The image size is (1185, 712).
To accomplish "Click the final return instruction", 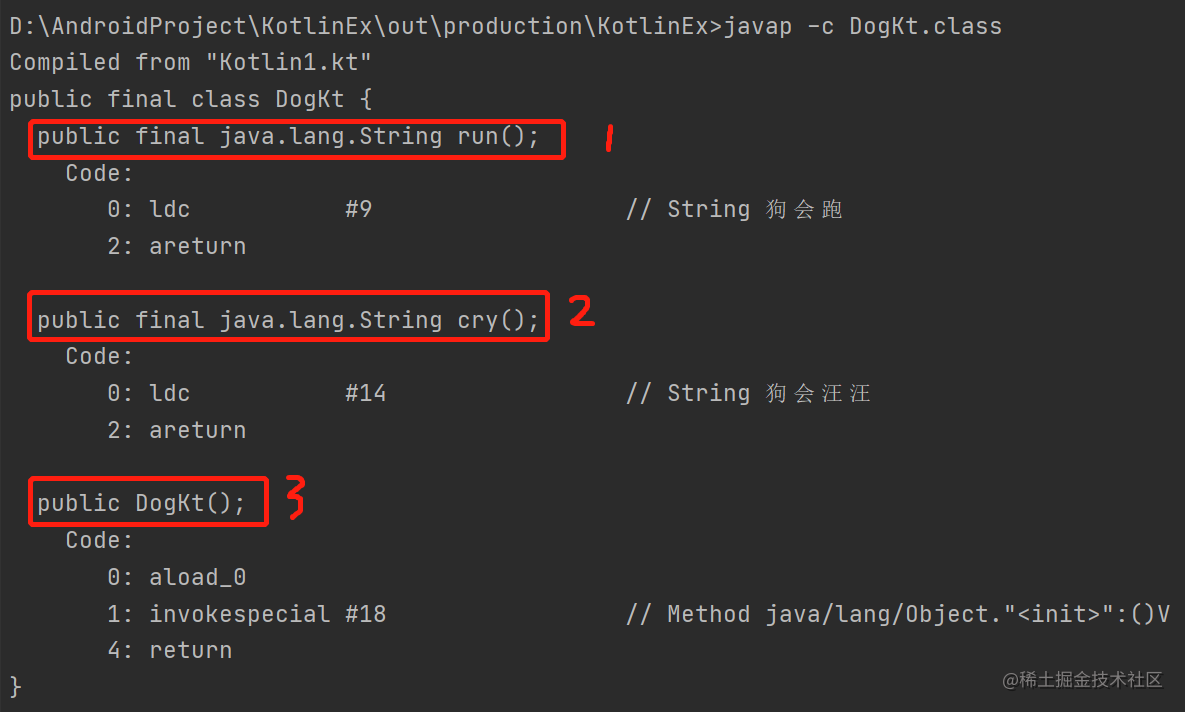I will (169, 650).
